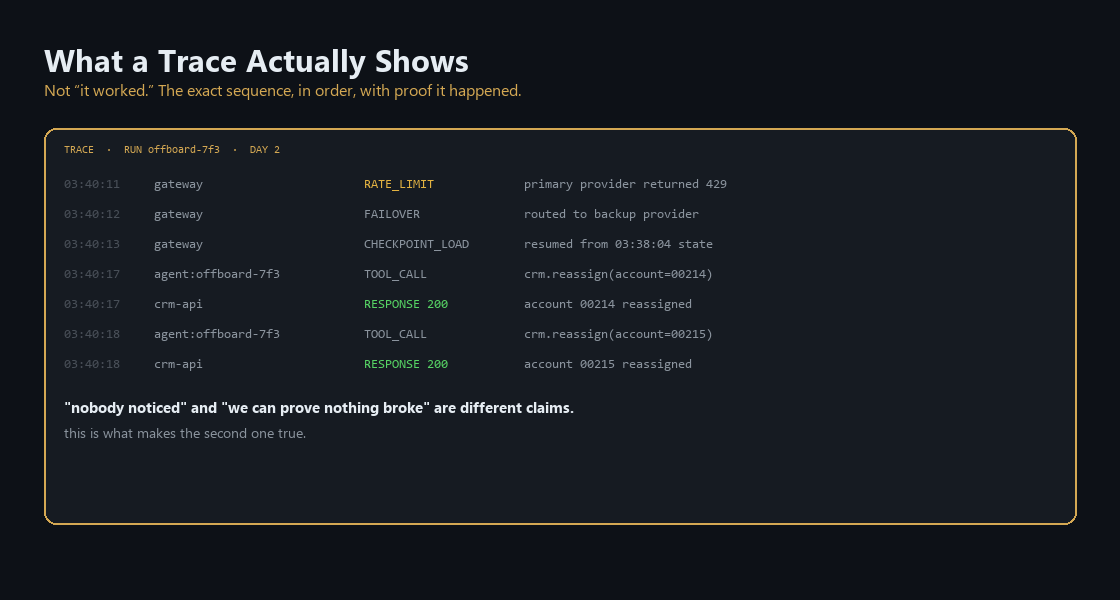This screenshot has height=600, width=1120.
Task: Click the first green RESPONSE 200 label
Action: [x=406, y=304]
